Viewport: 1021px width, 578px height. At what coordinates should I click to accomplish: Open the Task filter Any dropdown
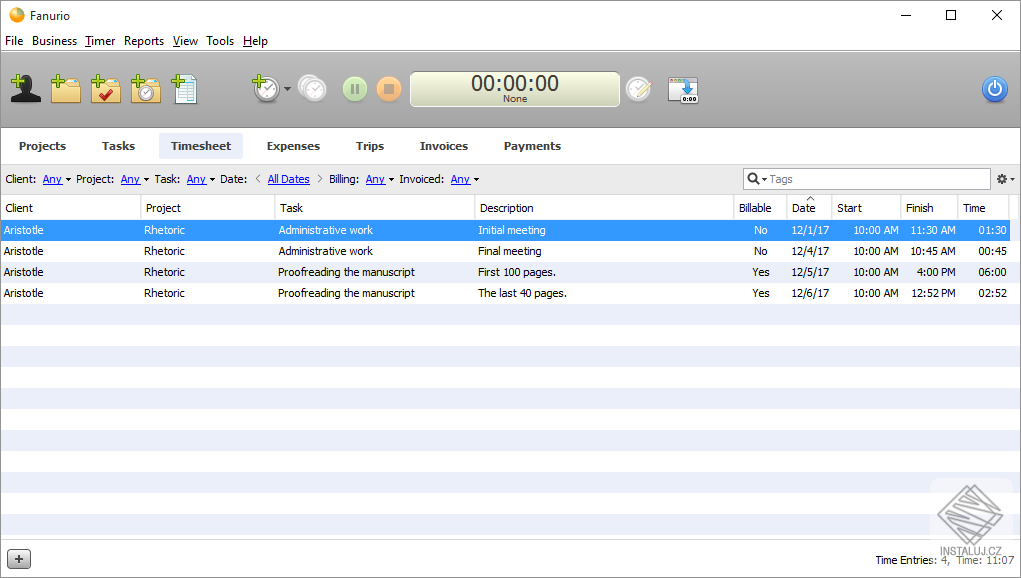tap(201, 179)
